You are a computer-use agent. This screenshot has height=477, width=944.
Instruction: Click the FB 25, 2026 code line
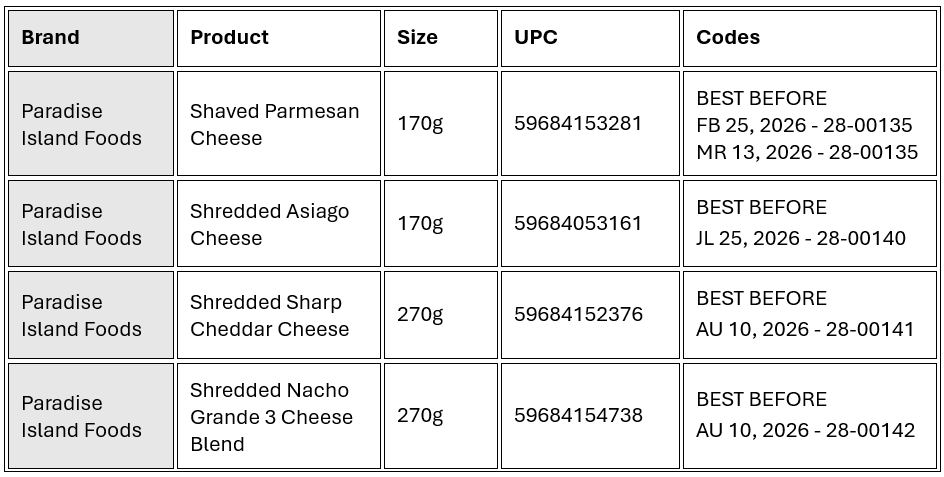(804, 126)
